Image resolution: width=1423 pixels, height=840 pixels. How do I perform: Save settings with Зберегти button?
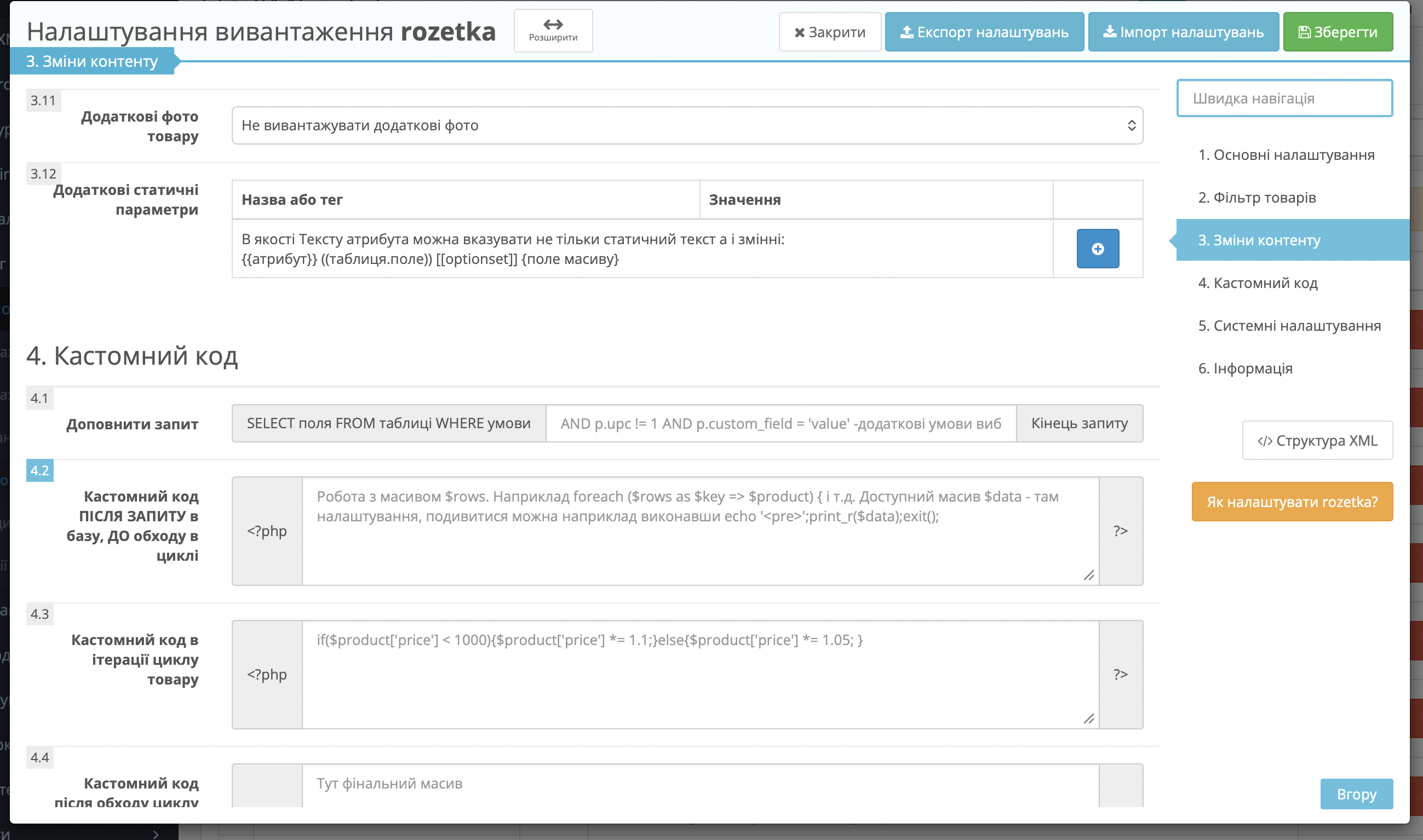pos(1338,32)
